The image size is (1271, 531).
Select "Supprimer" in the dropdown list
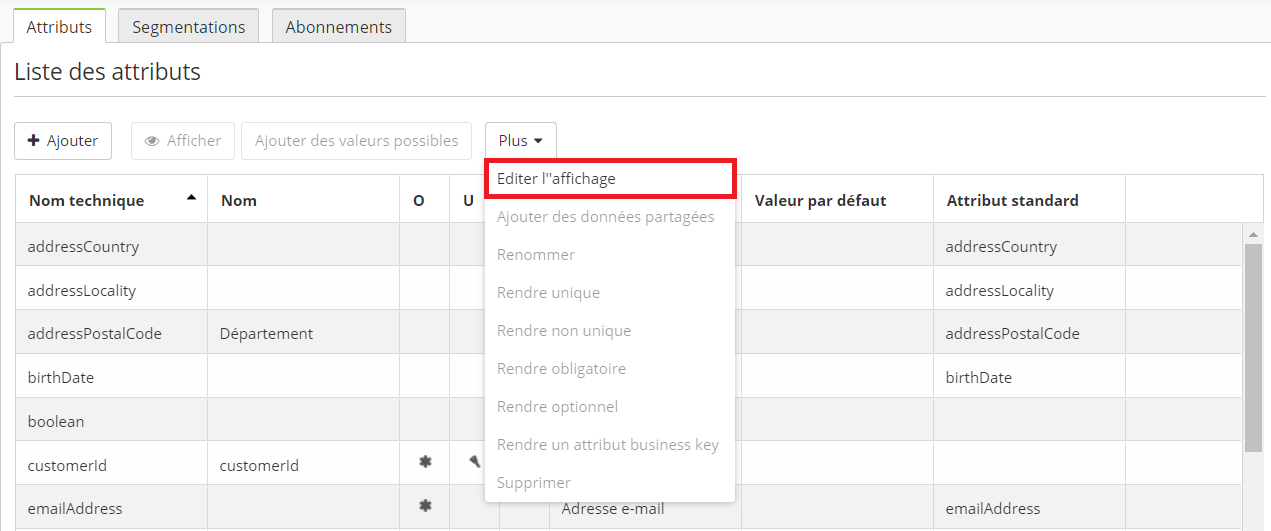click(534, 483)
